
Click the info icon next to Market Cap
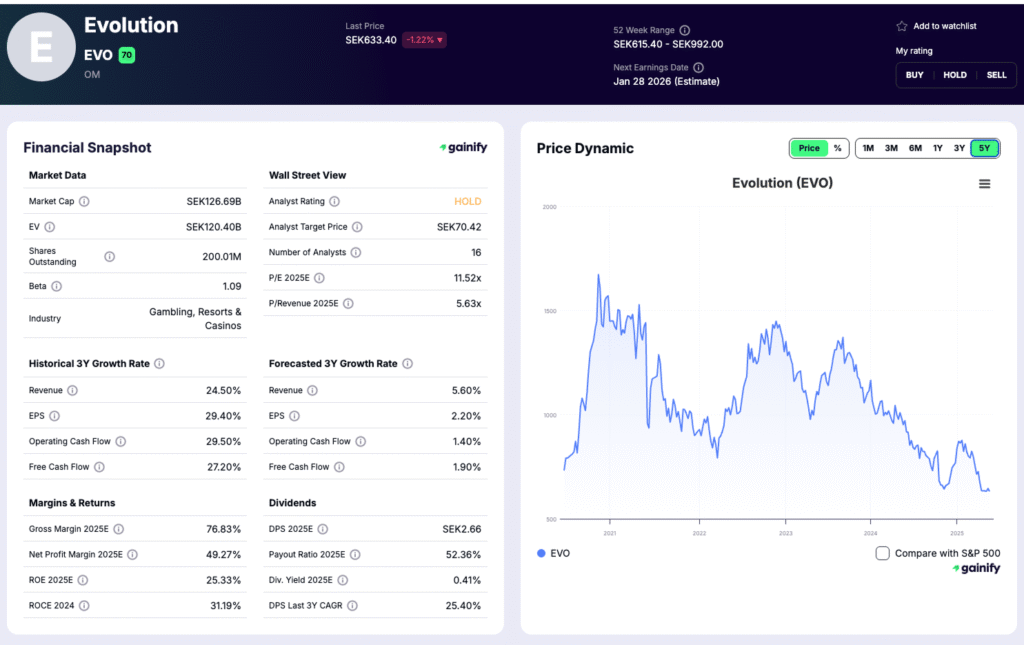84,200
